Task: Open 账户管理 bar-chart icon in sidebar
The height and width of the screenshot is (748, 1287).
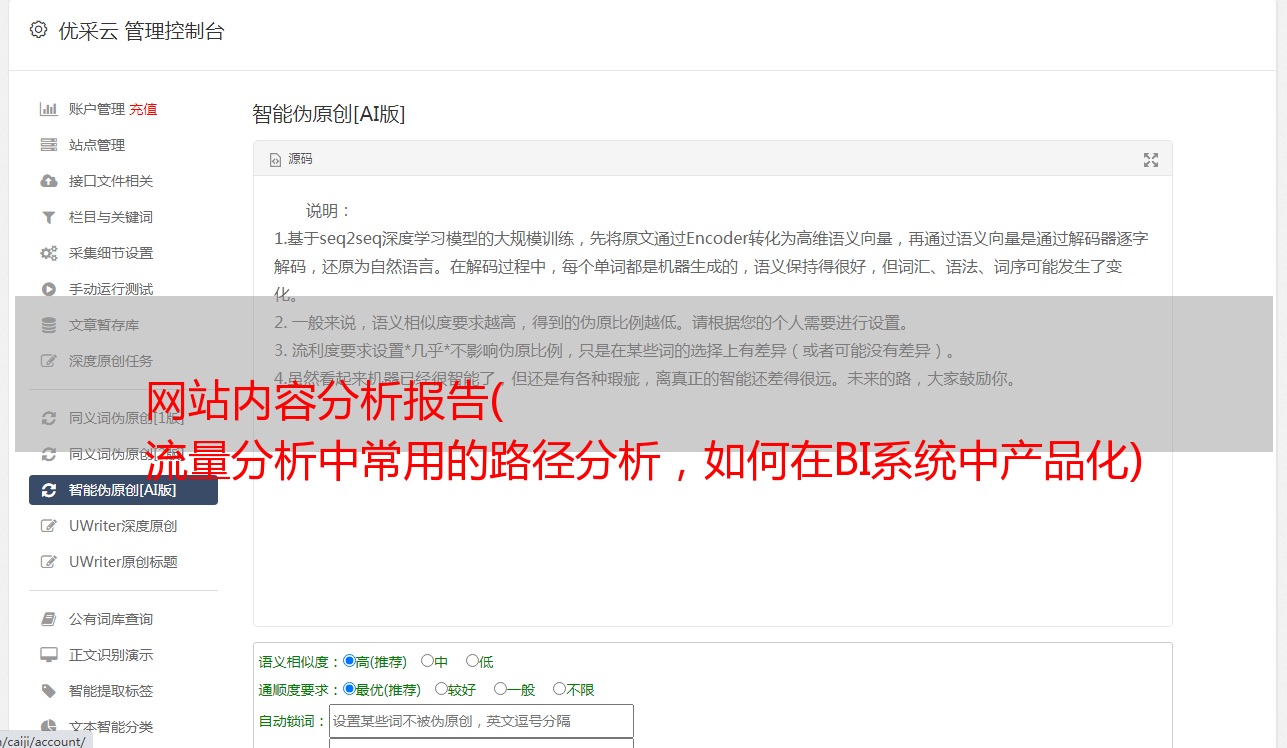Action: (x=48, y=109)
